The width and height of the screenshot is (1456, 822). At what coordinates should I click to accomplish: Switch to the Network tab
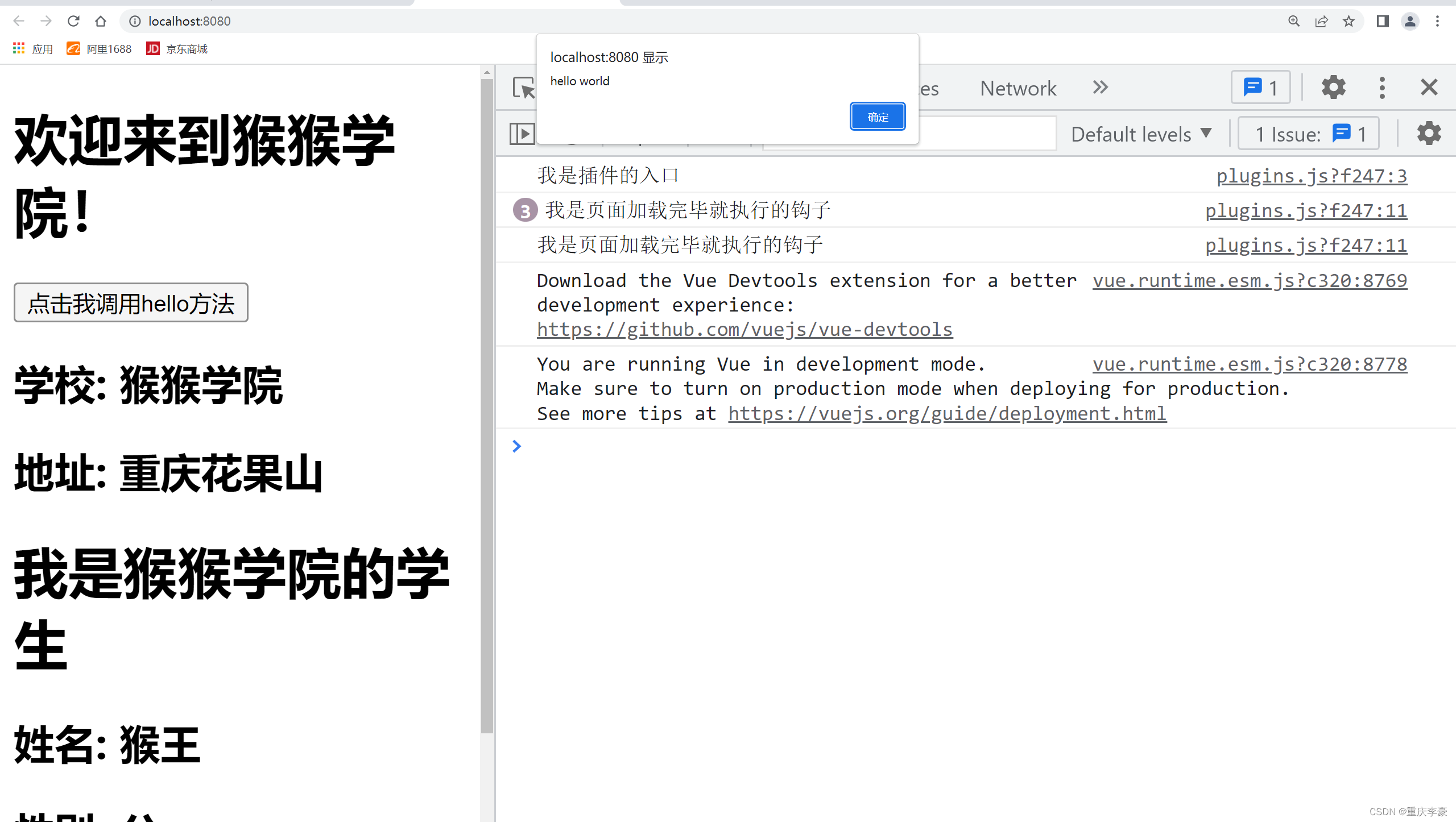pos(1018,88)
